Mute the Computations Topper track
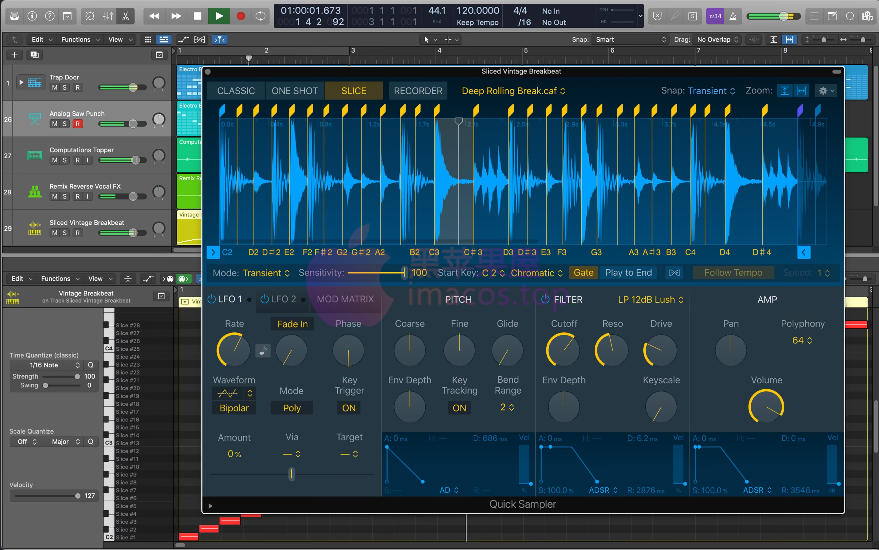 tap(54, 160)
